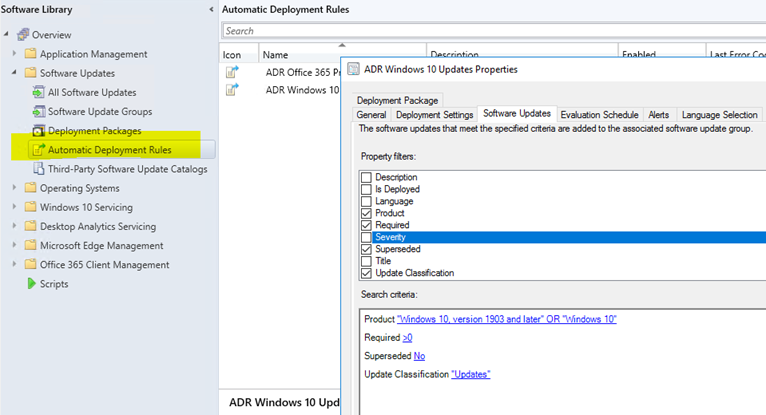Viewport: 766px width, 415px height.
Task: Switch to the General tab
Action: pyautogui.click(x=371, y=115)
